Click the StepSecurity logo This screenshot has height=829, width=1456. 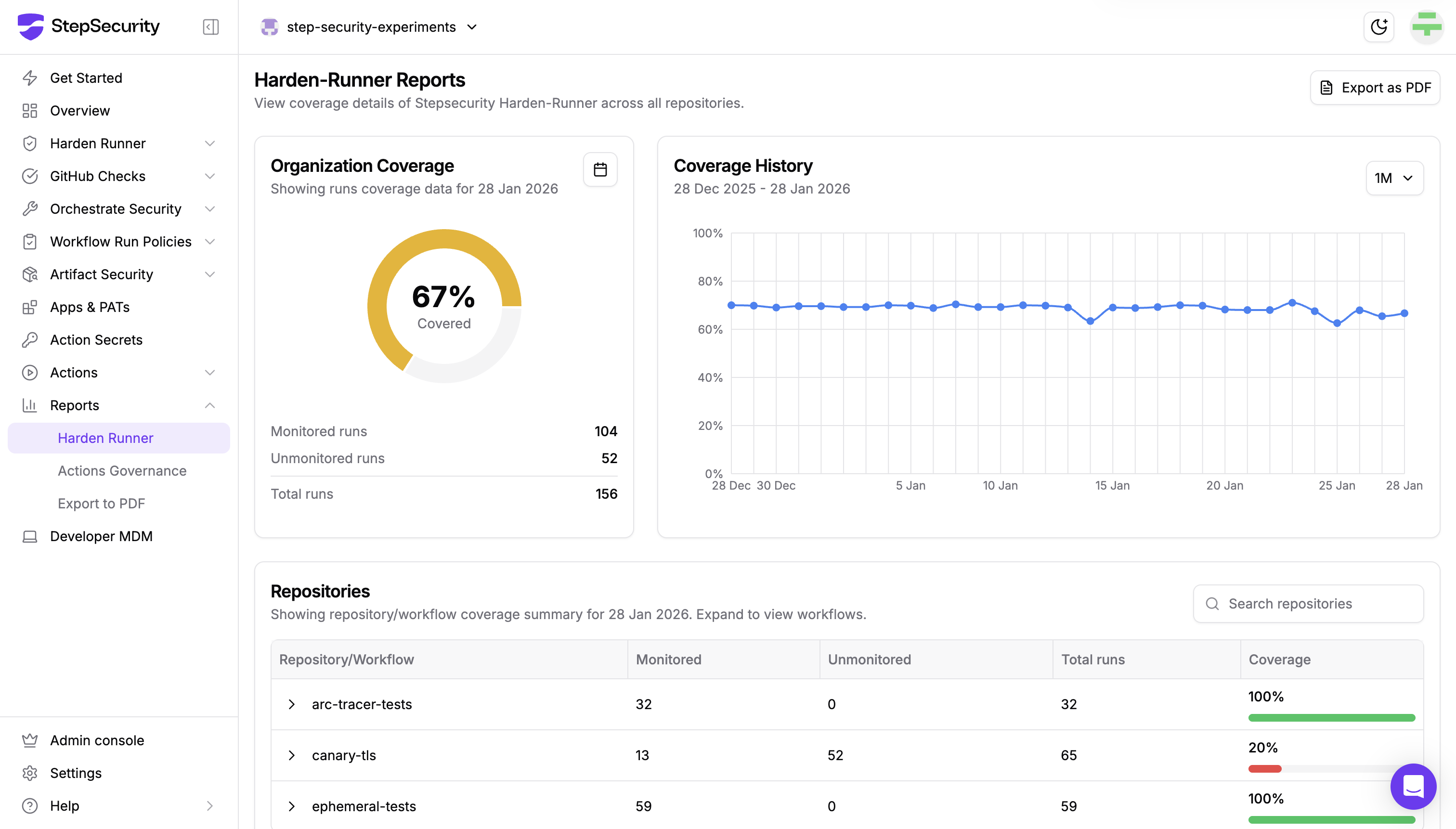(x=88, y=26)
